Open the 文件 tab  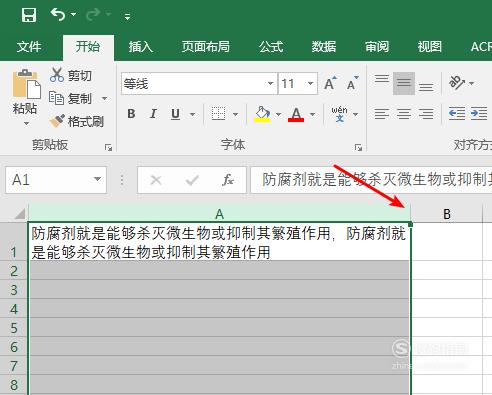pos(29,47)
